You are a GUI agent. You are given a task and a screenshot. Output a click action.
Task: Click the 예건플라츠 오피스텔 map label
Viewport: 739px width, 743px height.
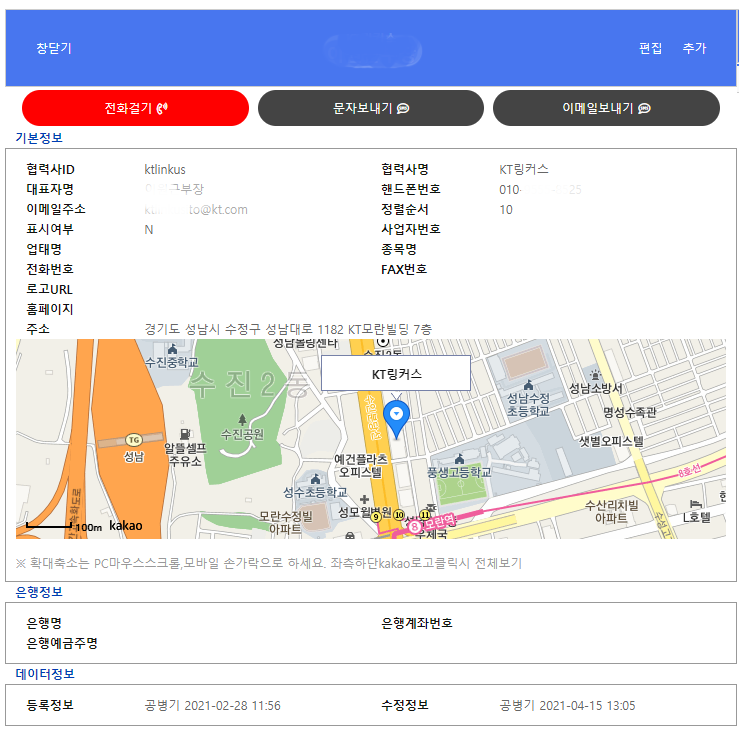[x=360, y=465]
